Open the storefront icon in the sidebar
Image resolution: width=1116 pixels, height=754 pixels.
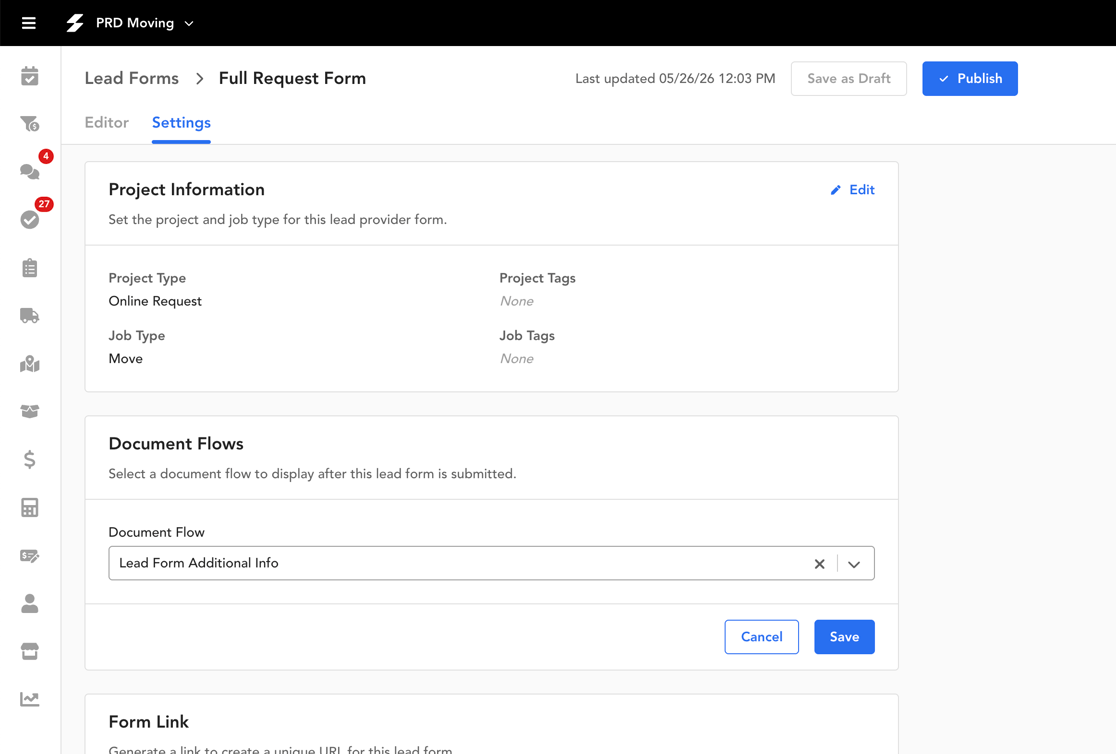click(x=29, y=651)
